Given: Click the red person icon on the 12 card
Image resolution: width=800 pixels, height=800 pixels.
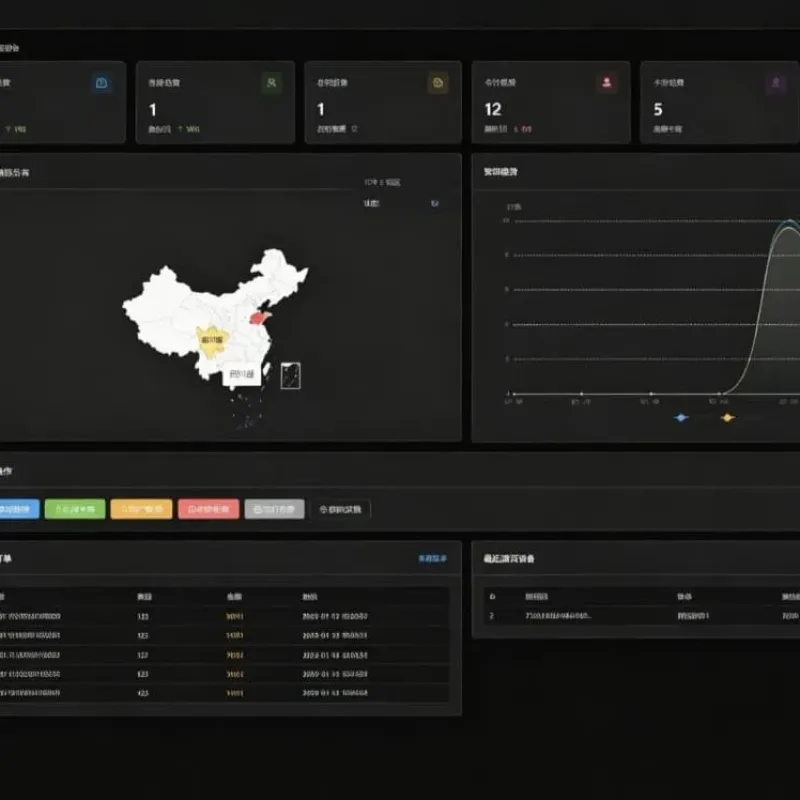Looking at the screenshot, I should coord(607,82).
